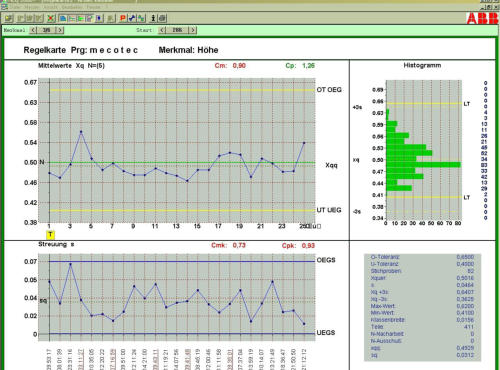Click the grey statistics table panel
Screen dimensions: 500x370
[x=422, y=307]
